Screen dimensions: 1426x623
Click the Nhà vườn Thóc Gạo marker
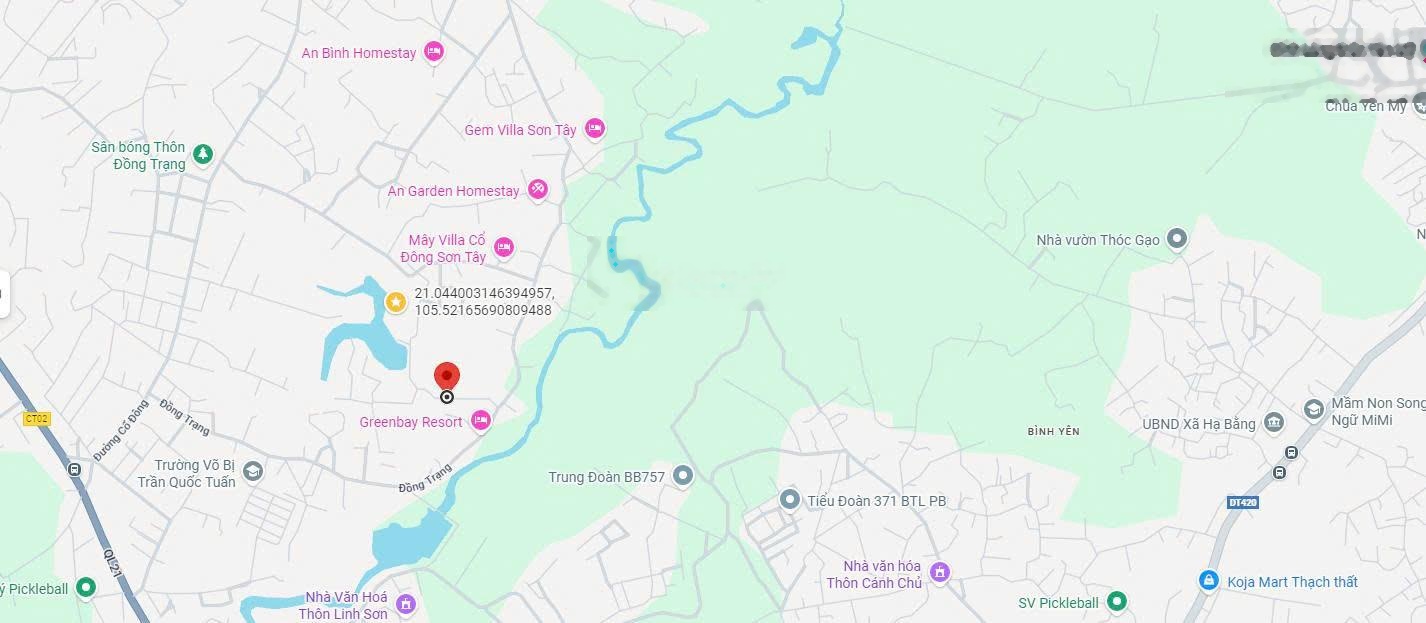pyautogui.click(x=1177, y=239)
